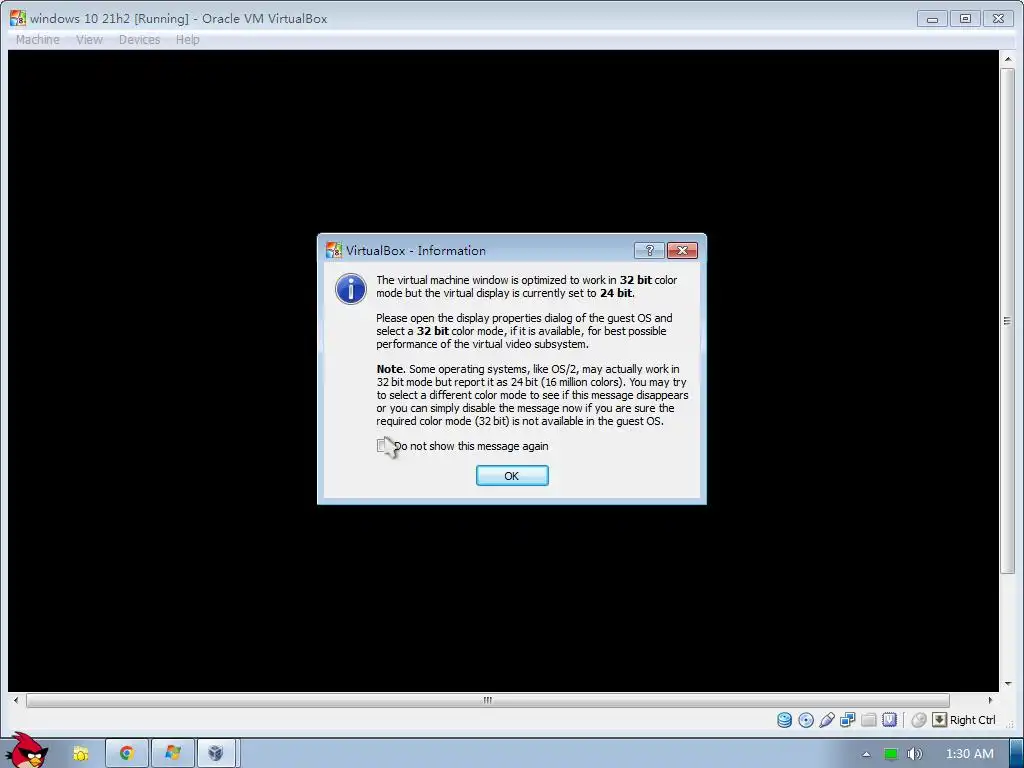Open the file explorer taskbar icon

(81, 754)
